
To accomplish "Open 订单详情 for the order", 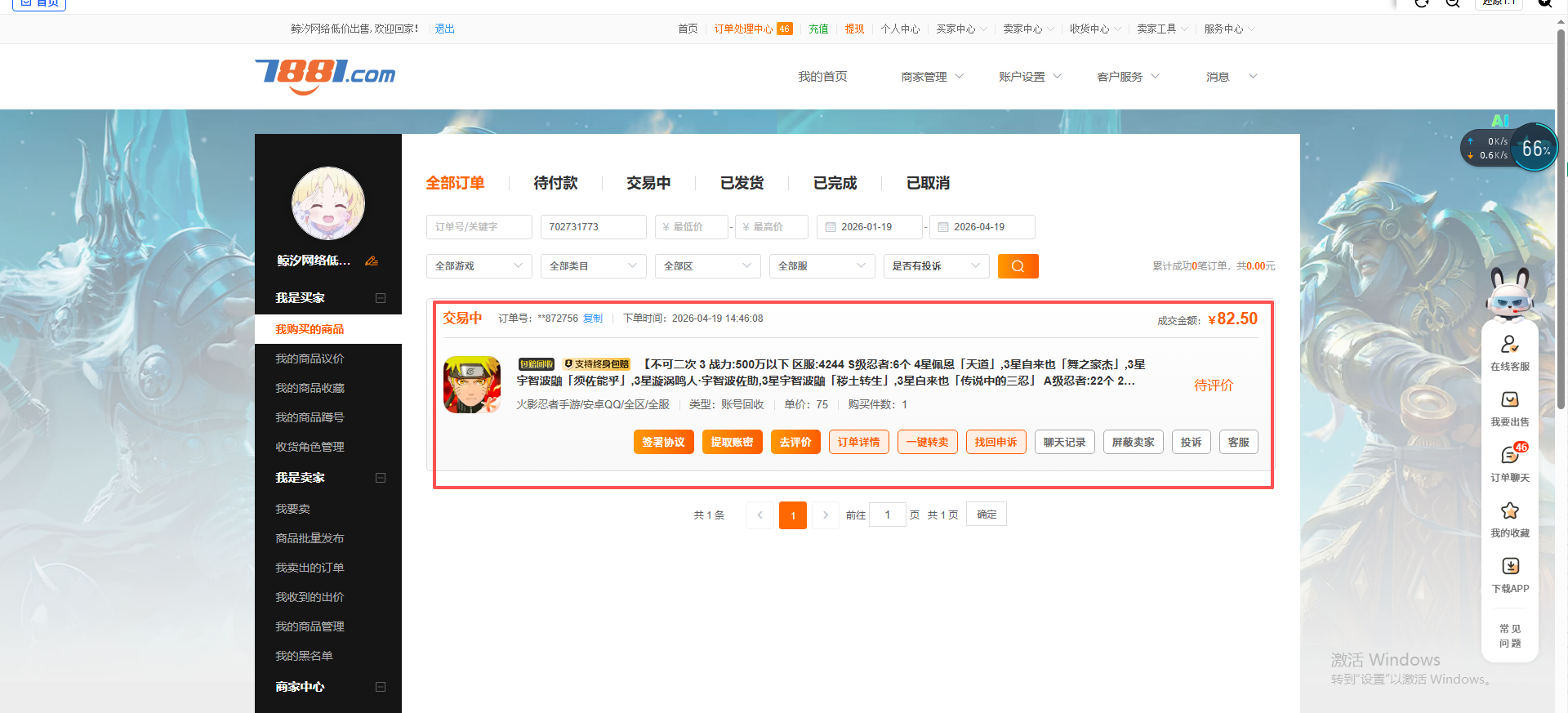I will point(859,442).
